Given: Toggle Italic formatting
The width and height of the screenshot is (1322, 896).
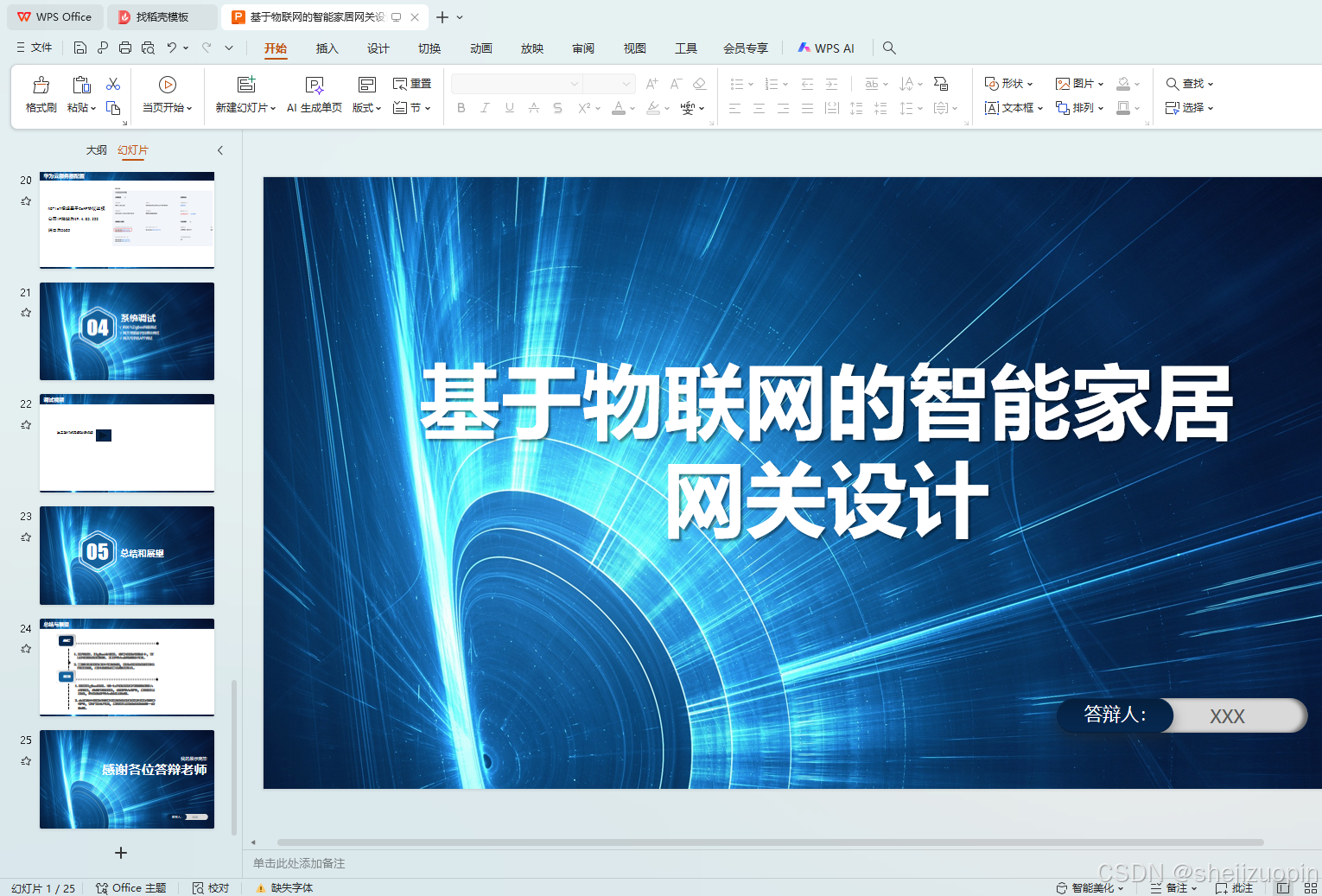Looking at the screenshot, I should click(485, 108).
